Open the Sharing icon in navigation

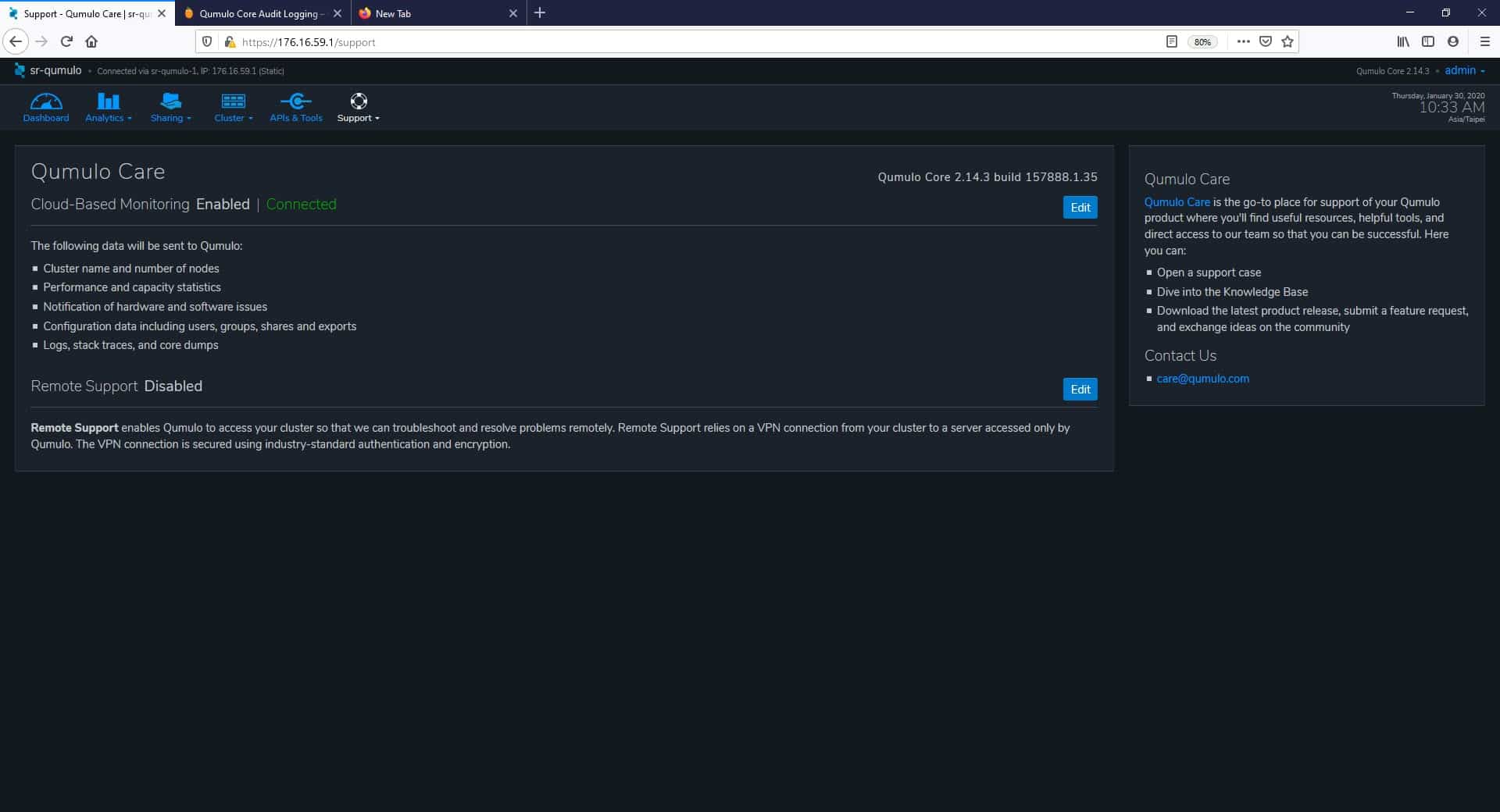point(170,101)
